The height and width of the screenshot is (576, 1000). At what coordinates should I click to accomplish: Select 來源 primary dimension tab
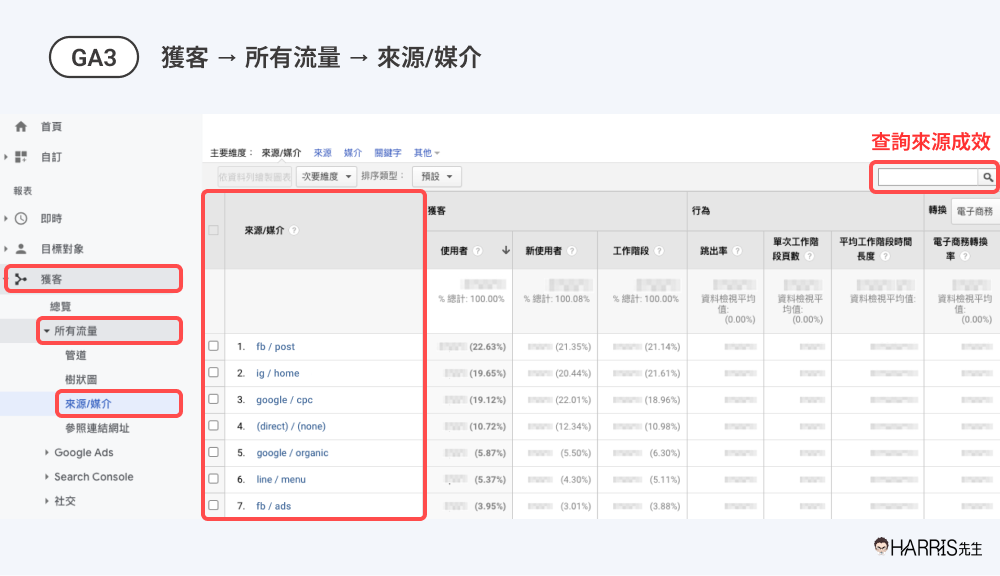tap(323, 153)
